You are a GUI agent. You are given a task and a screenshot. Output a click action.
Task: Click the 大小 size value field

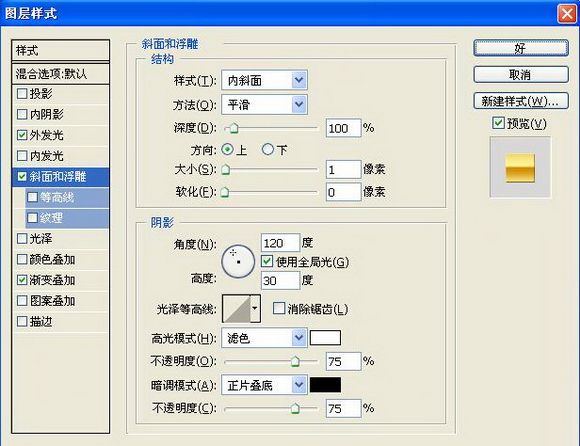[343, 169]
